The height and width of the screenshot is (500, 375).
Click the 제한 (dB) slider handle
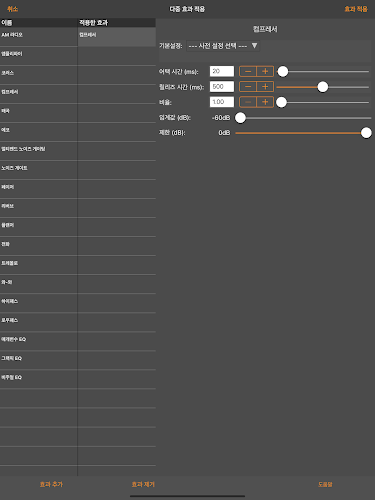click(x=366, y=133)
